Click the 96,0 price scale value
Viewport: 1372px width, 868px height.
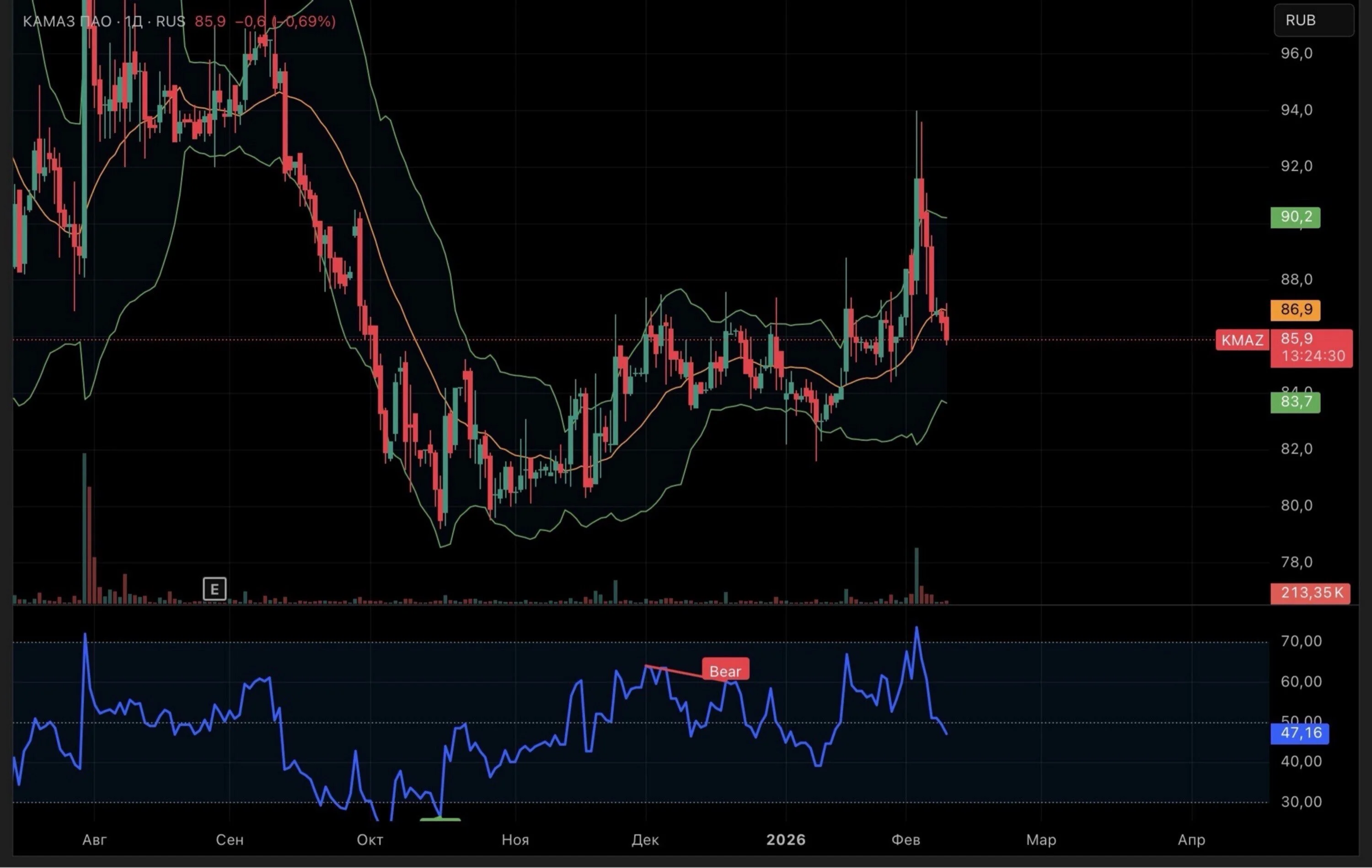[x=1297, y=53]
